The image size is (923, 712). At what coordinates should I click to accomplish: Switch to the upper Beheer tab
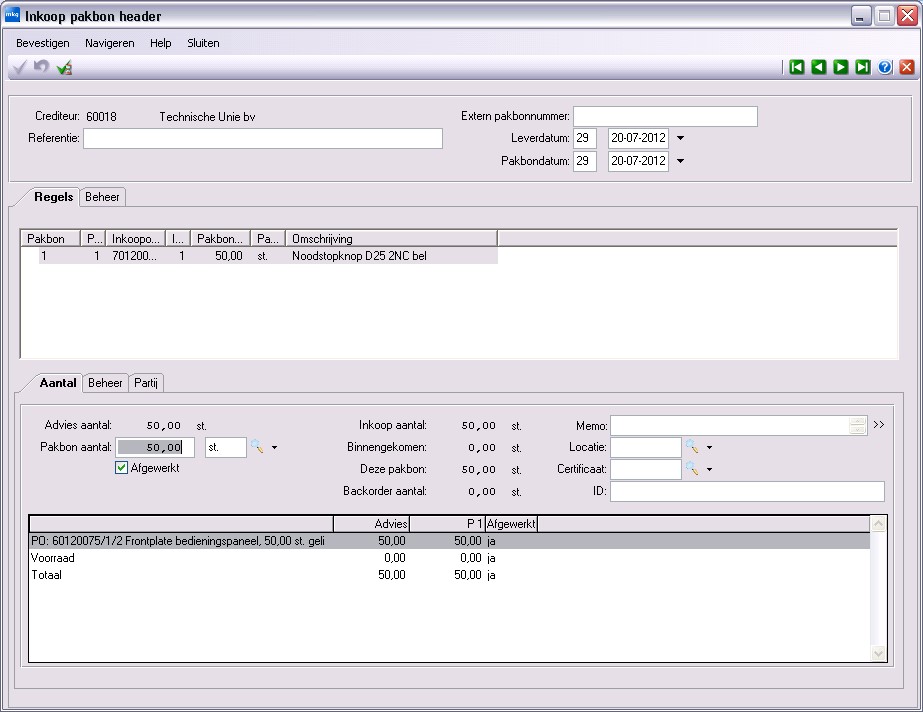(102, 197)
